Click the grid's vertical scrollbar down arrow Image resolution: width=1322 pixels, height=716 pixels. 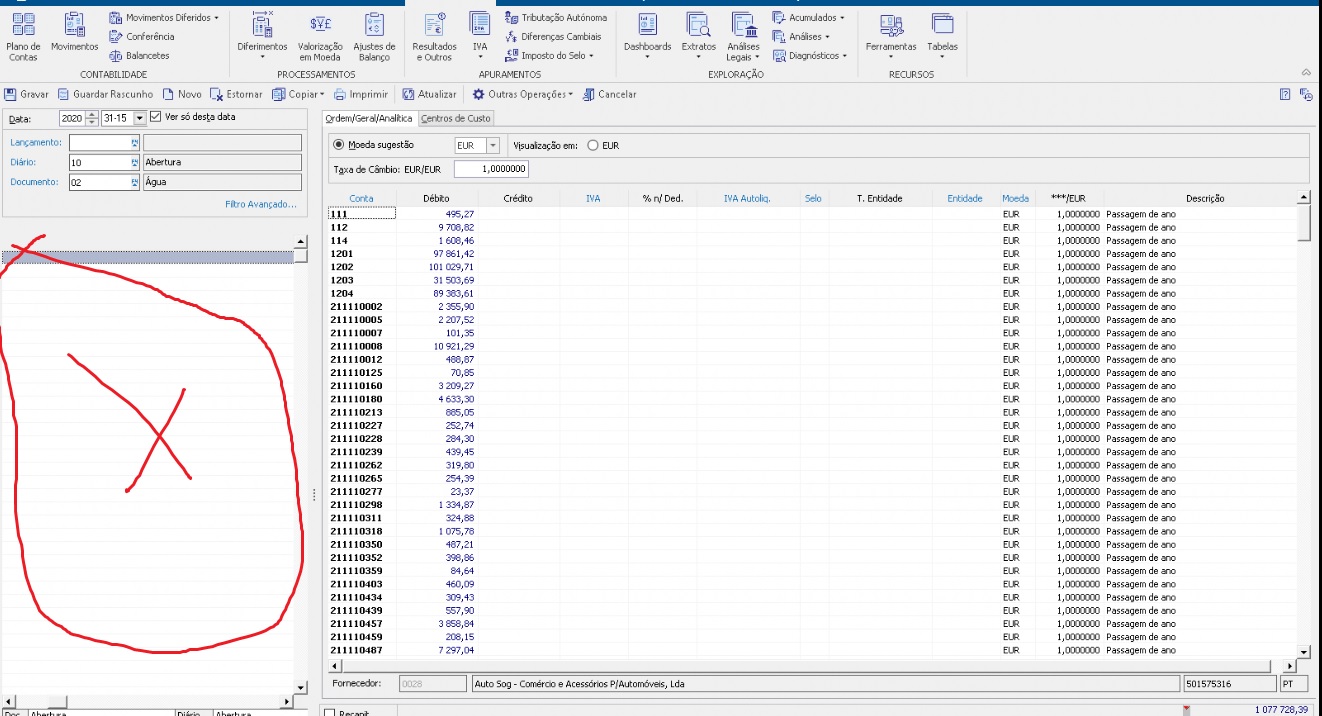click(x=1302, y=652)
